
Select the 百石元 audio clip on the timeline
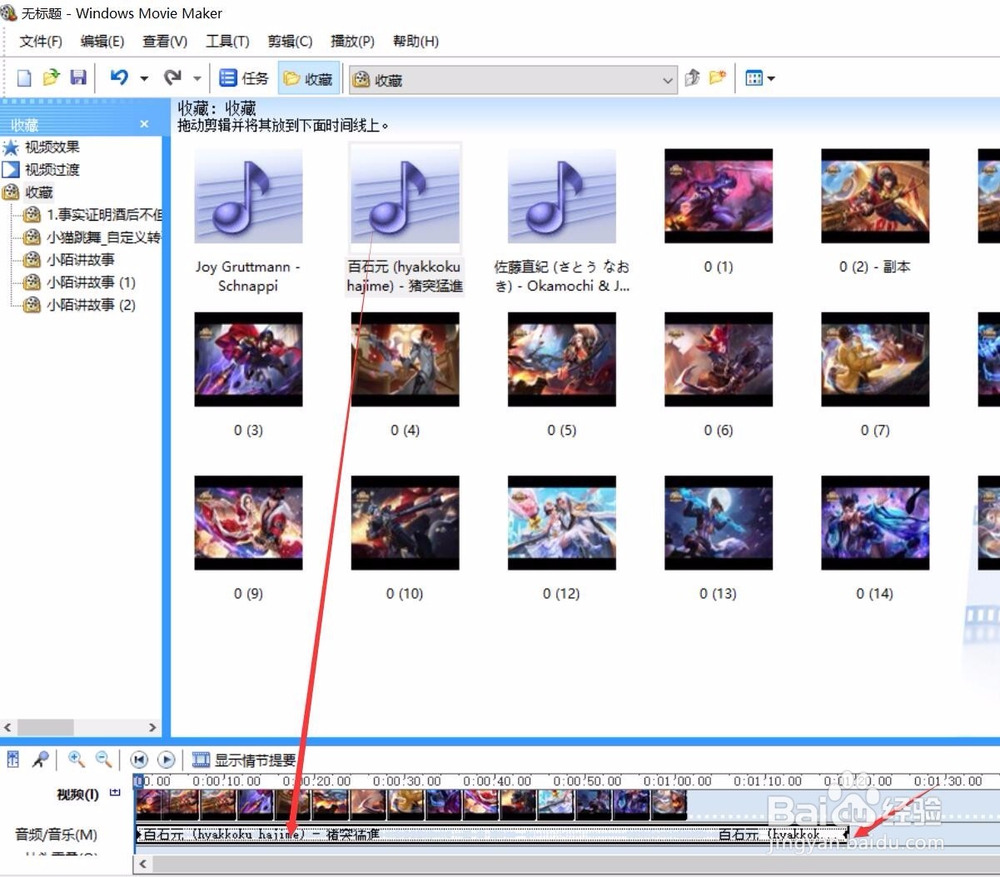pos(492,834)
